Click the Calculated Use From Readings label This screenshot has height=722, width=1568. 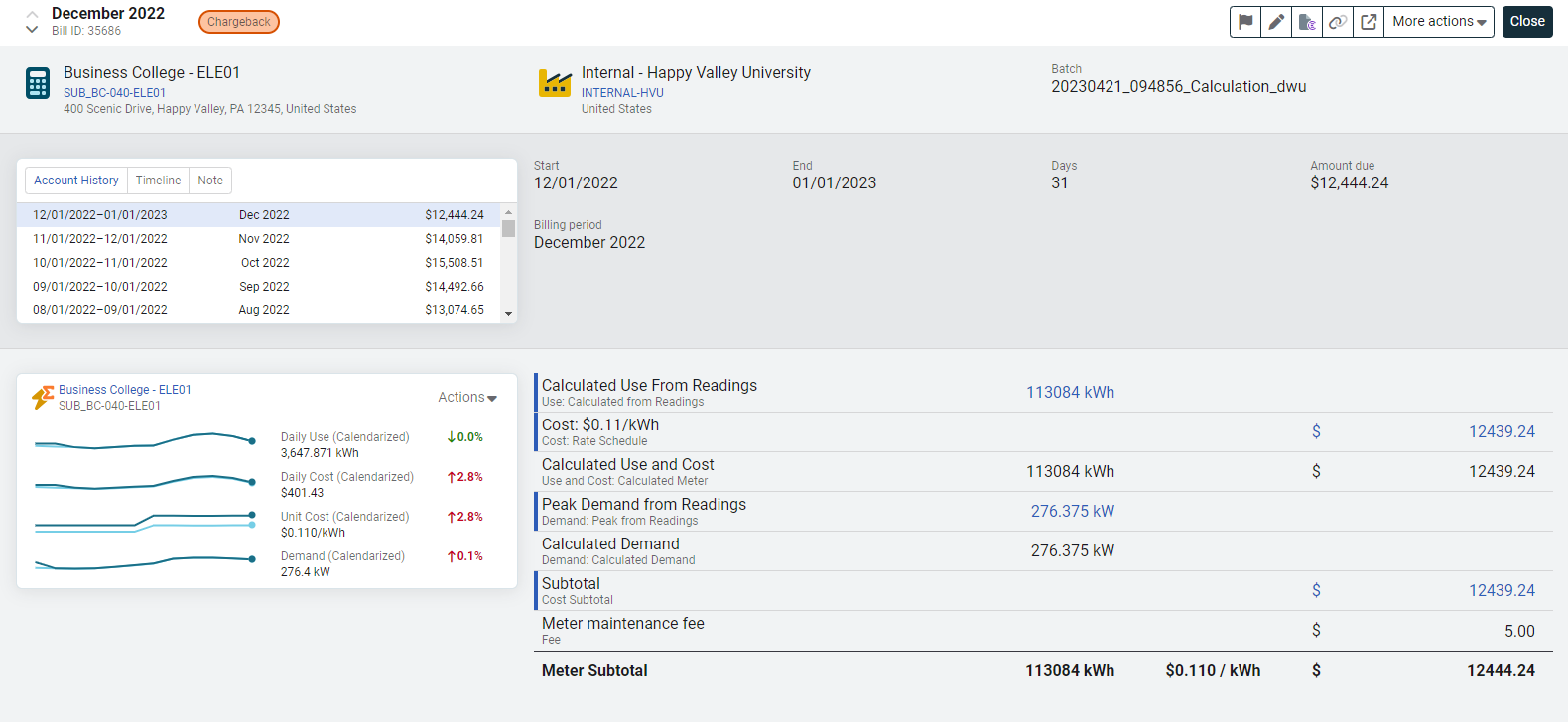[649, 386]
